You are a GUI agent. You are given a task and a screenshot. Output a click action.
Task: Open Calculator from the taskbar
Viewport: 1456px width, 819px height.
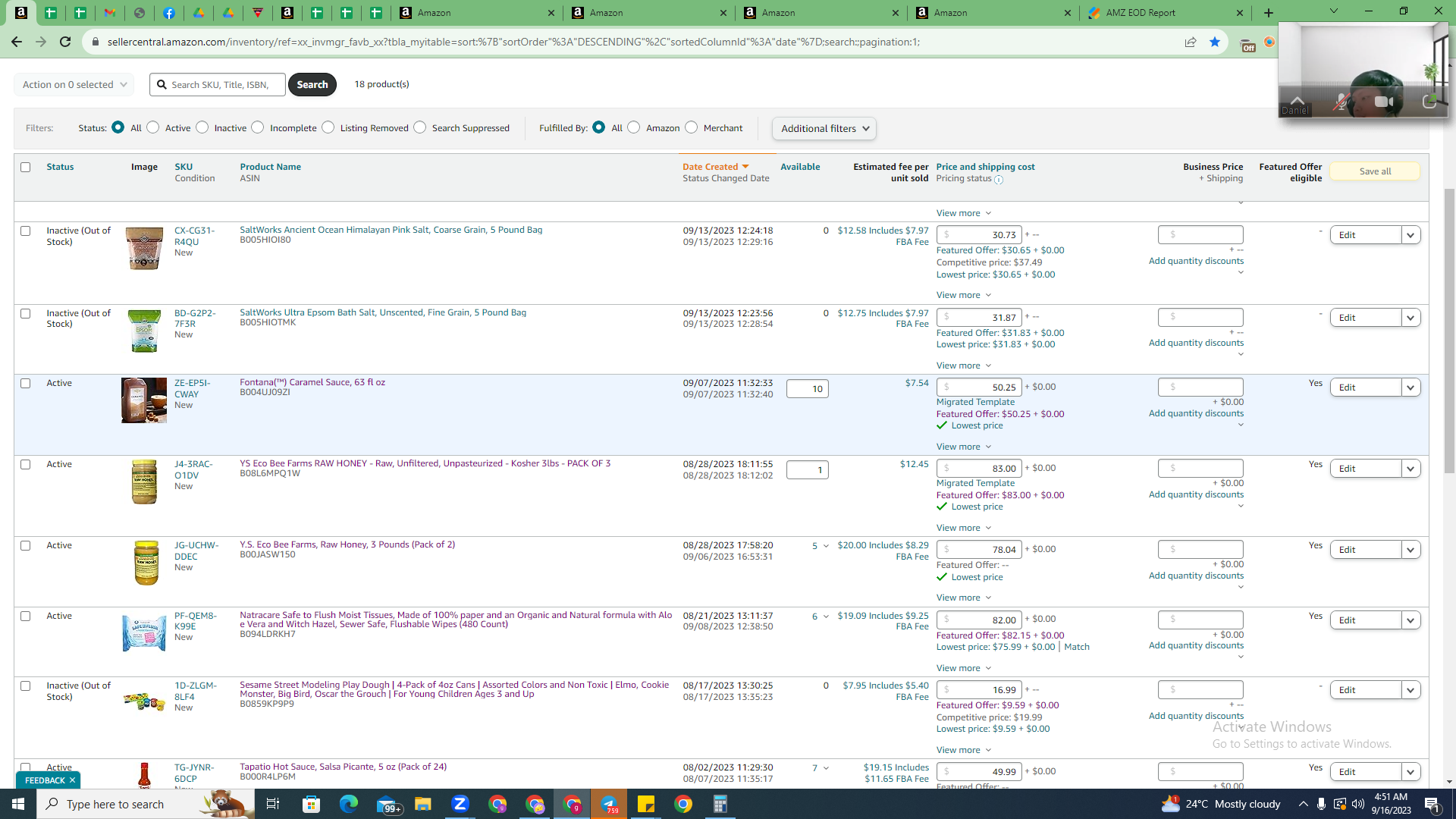(720, 804)
